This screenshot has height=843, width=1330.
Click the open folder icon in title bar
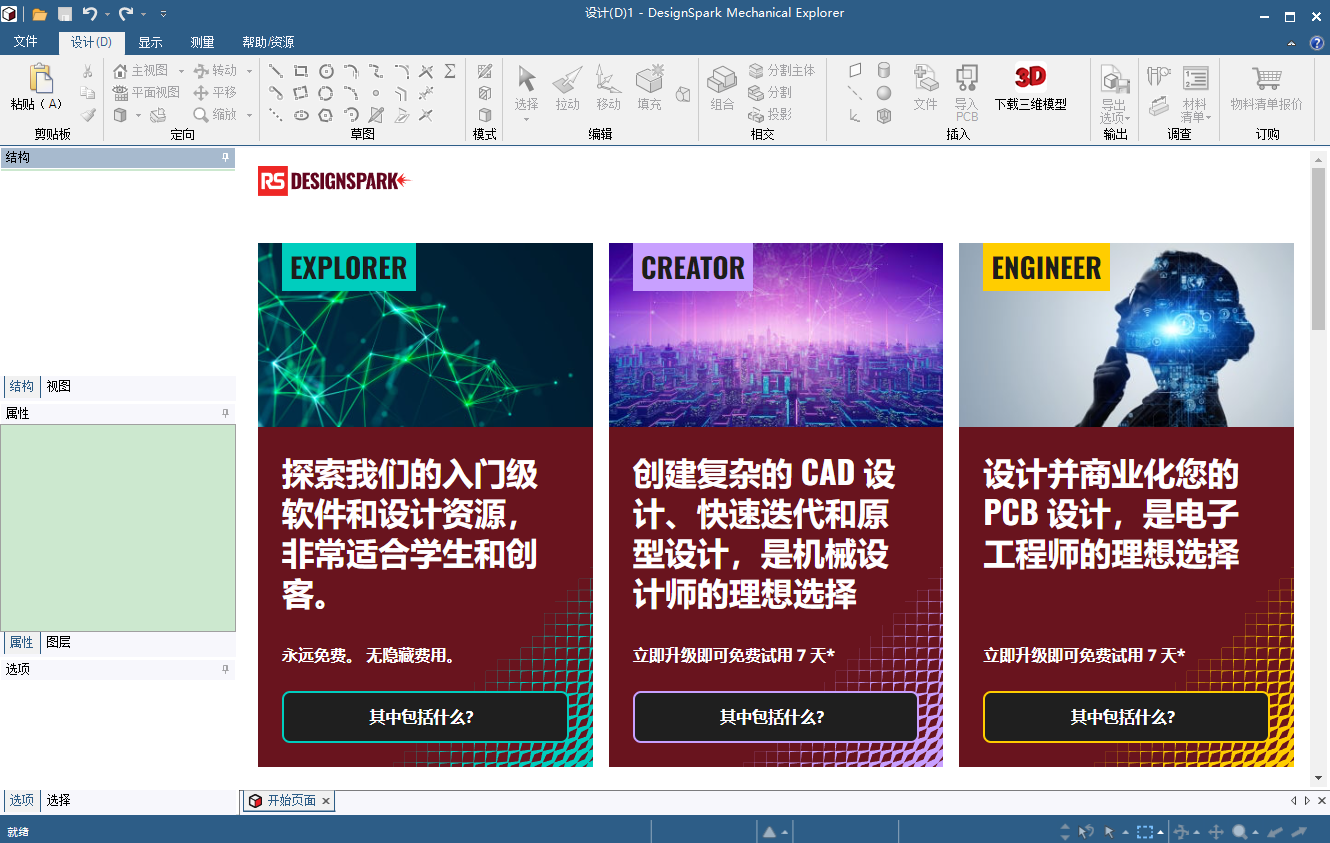click(40, 14)
